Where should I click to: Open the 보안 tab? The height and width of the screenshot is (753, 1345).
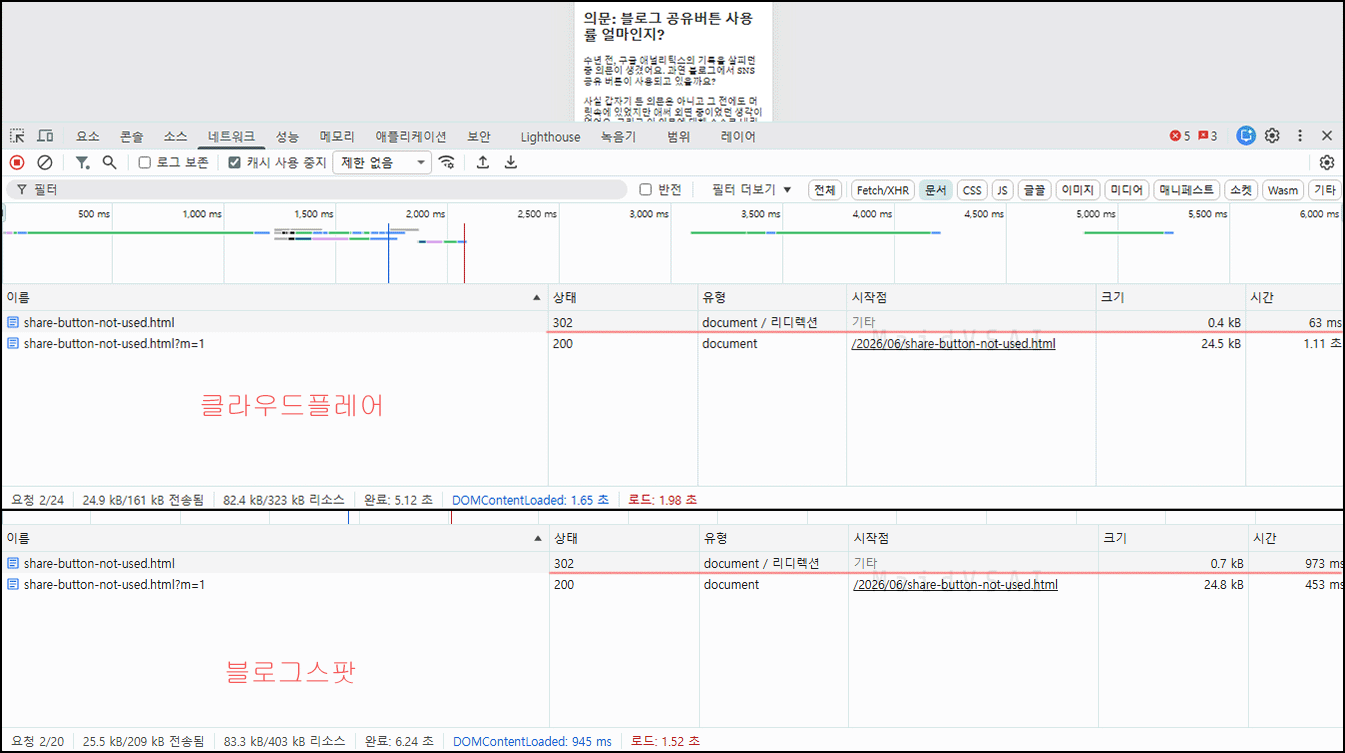(478, 137)
